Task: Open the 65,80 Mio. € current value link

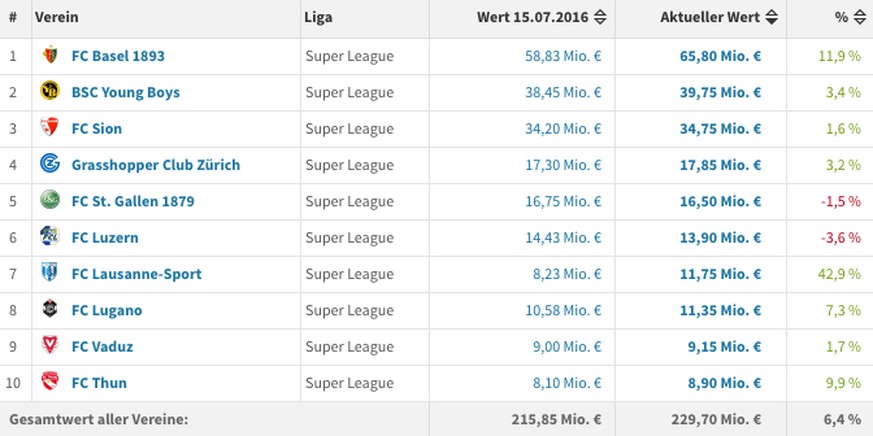Action: 720,56
